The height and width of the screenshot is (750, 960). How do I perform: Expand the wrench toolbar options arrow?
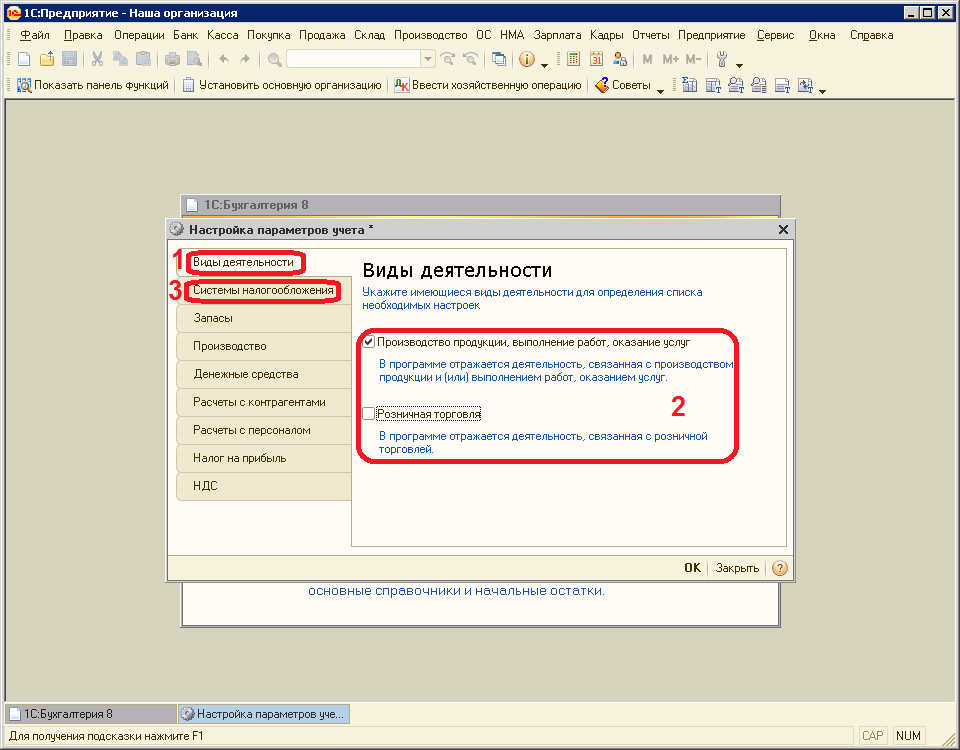(x=740, y=65)
